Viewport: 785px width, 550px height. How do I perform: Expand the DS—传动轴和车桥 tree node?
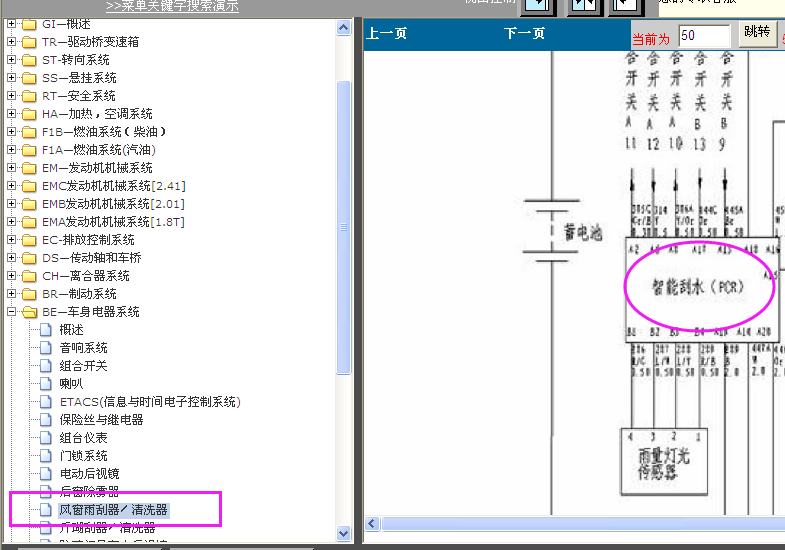point(12,258)
